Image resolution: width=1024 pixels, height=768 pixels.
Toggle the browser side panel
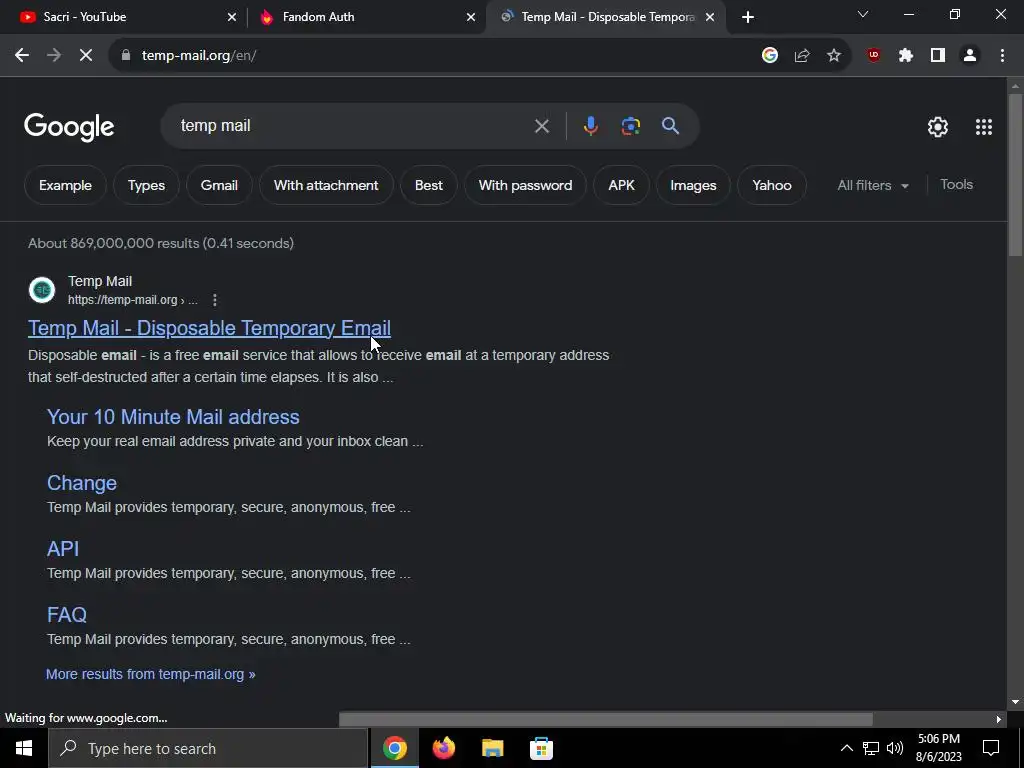938,56
